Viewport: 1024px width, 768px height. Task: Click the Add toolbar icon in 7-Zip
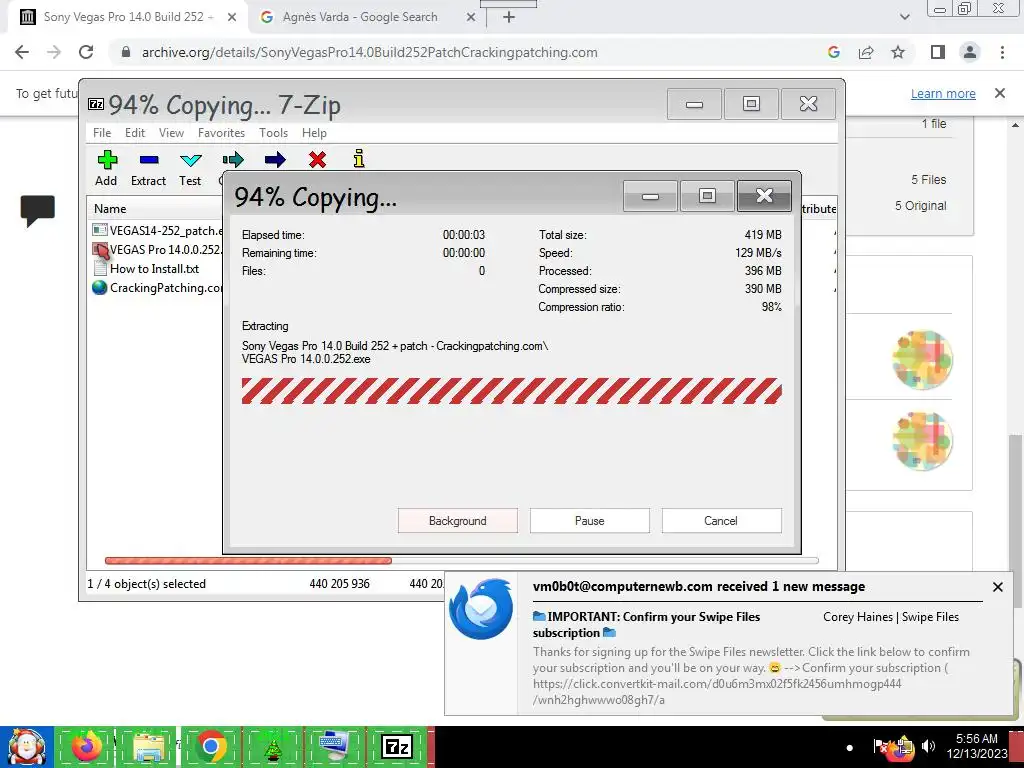(x=106, y=168)
